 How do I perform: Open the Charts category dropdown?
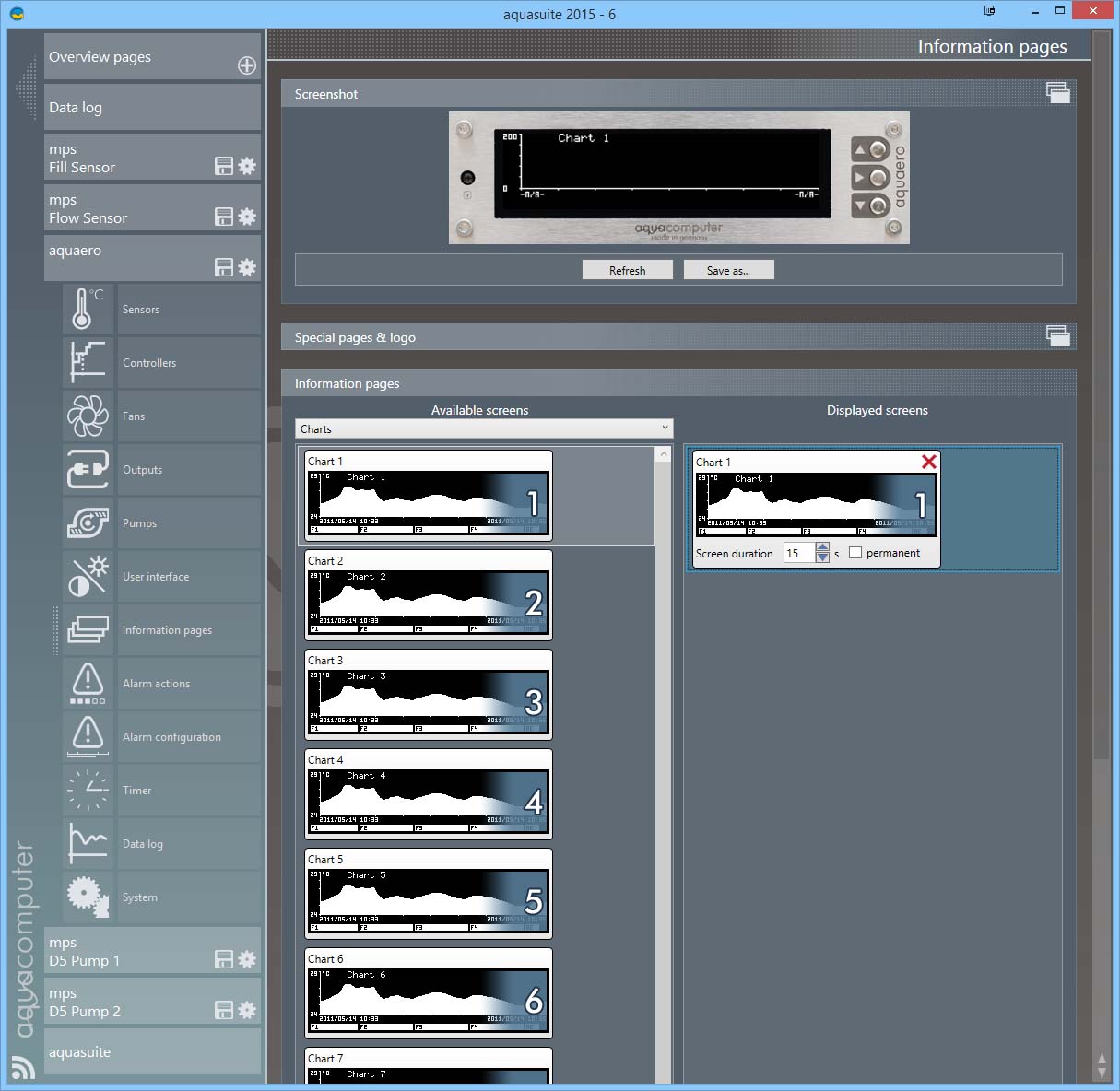485,428
